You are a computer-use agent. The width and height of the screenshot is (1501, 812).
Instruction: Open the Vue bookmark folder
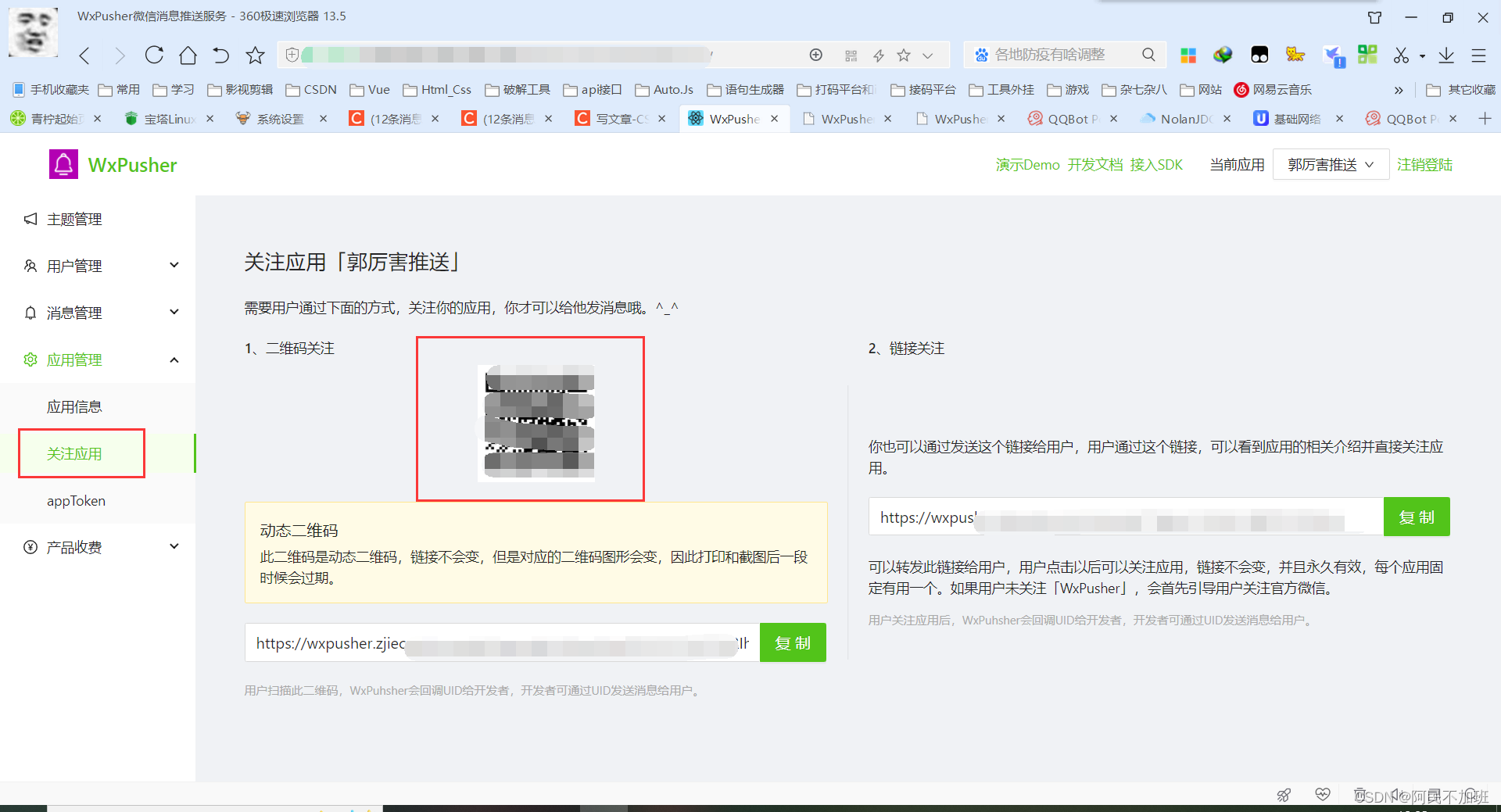(x=370, y=90)
